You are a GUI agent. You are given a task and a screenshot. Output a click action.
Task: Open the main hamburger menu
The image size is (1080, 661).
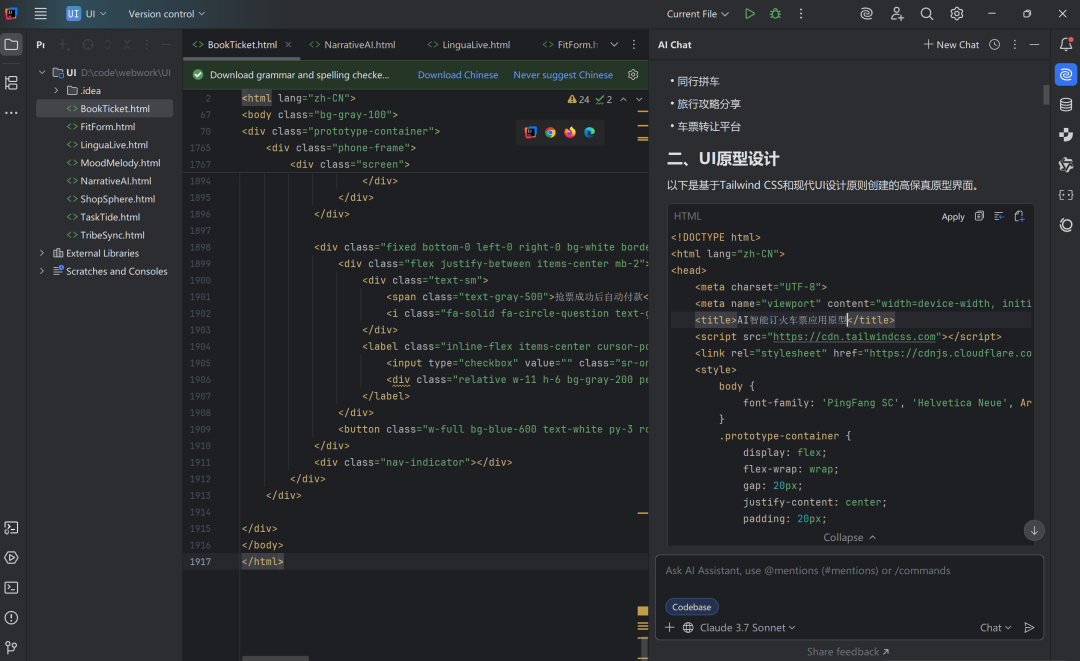pos(41,13)
